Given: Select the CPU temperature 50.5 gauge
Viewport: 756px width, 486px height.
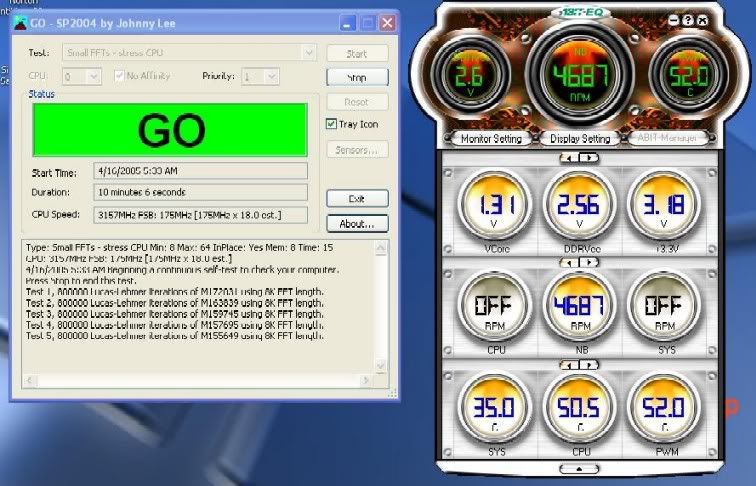Looking at the screenshot, I should 580,409.
